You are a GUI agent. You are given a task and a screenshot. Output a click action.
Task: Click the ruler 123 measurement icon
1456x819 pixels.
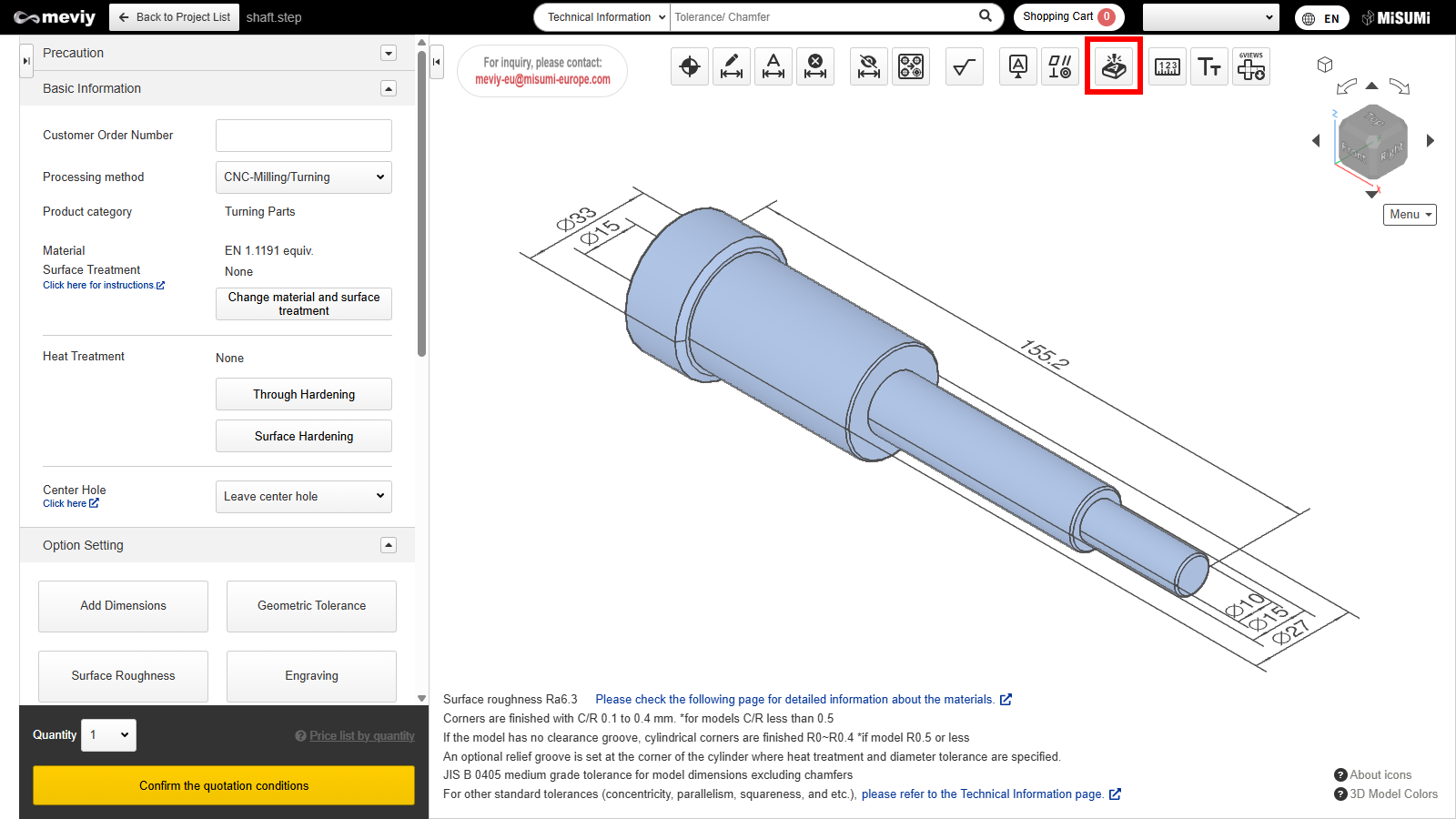1168,66
